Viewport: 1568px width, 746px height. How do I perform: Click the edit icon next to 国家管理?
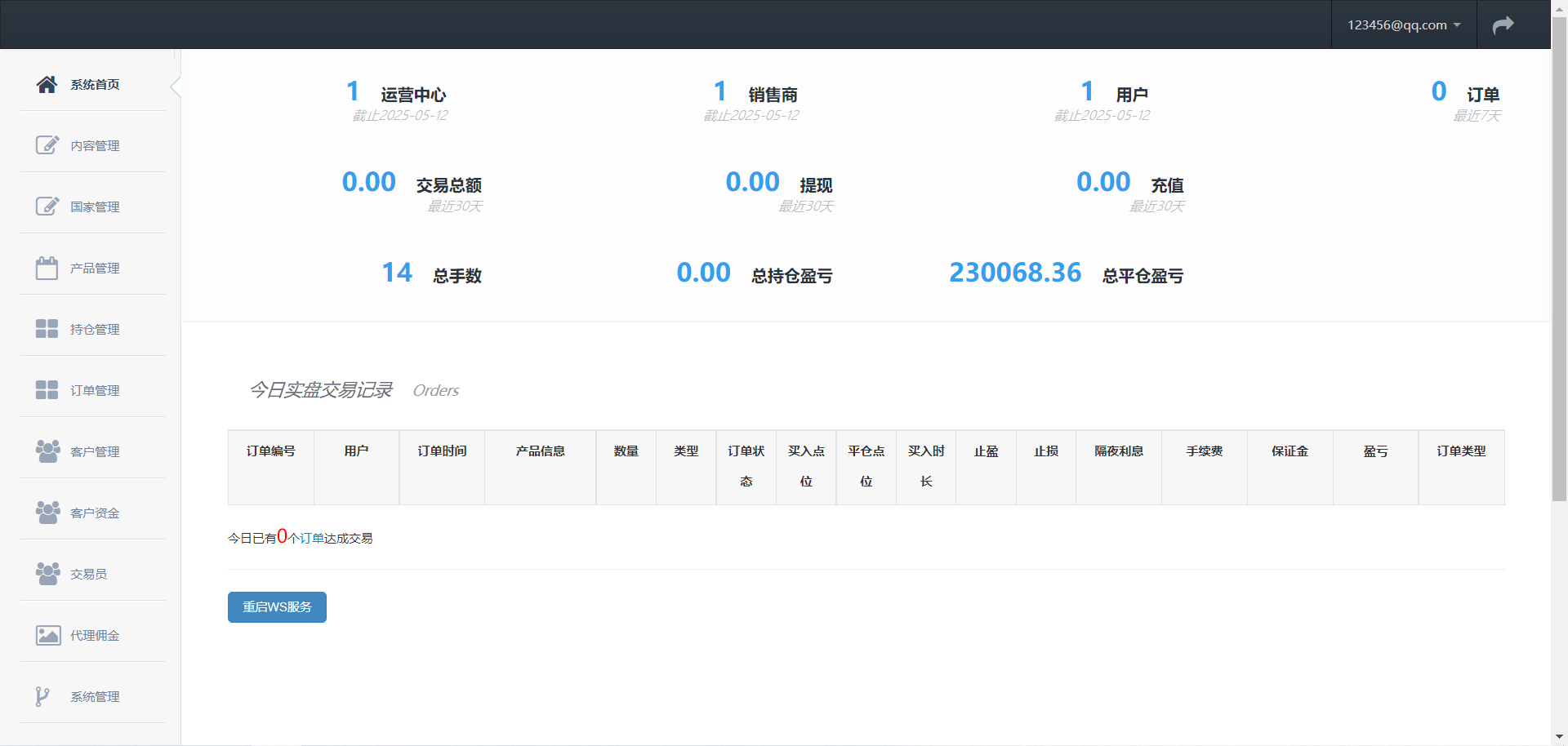(x=47, y=206)
